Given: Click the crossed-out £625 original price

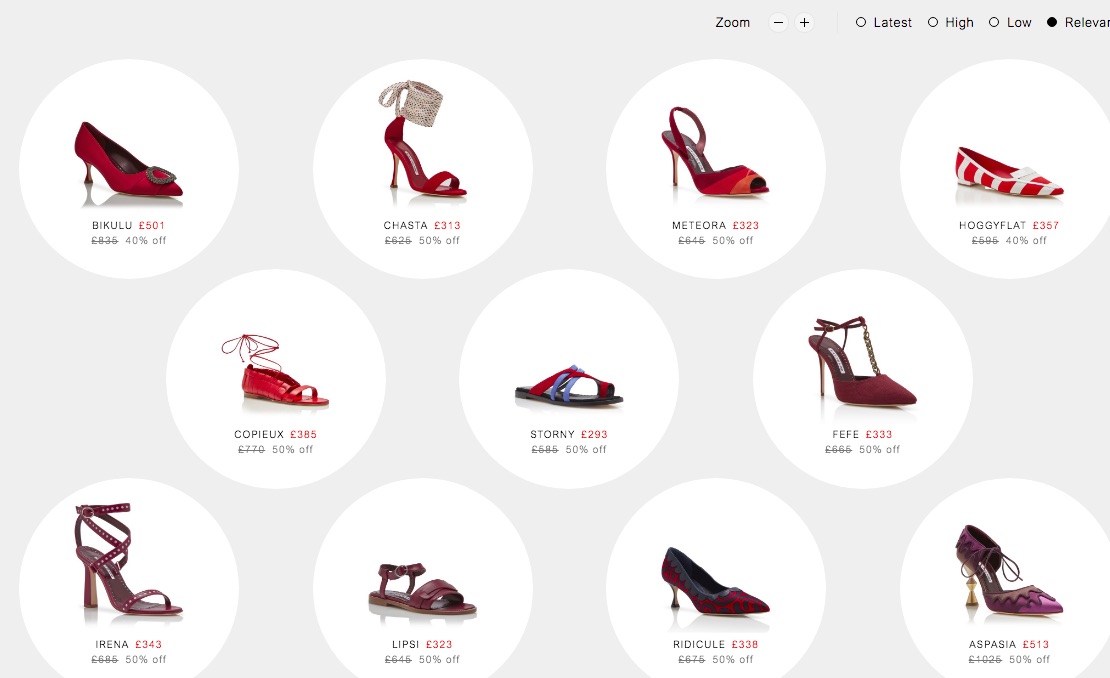Looking at the screenshot, I should pos(398,241).
